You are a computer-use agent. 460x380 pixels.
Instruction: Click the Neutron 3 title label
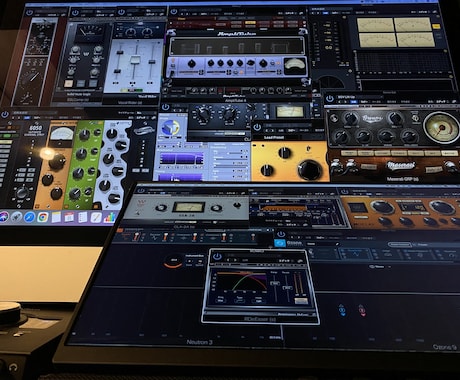199,342
